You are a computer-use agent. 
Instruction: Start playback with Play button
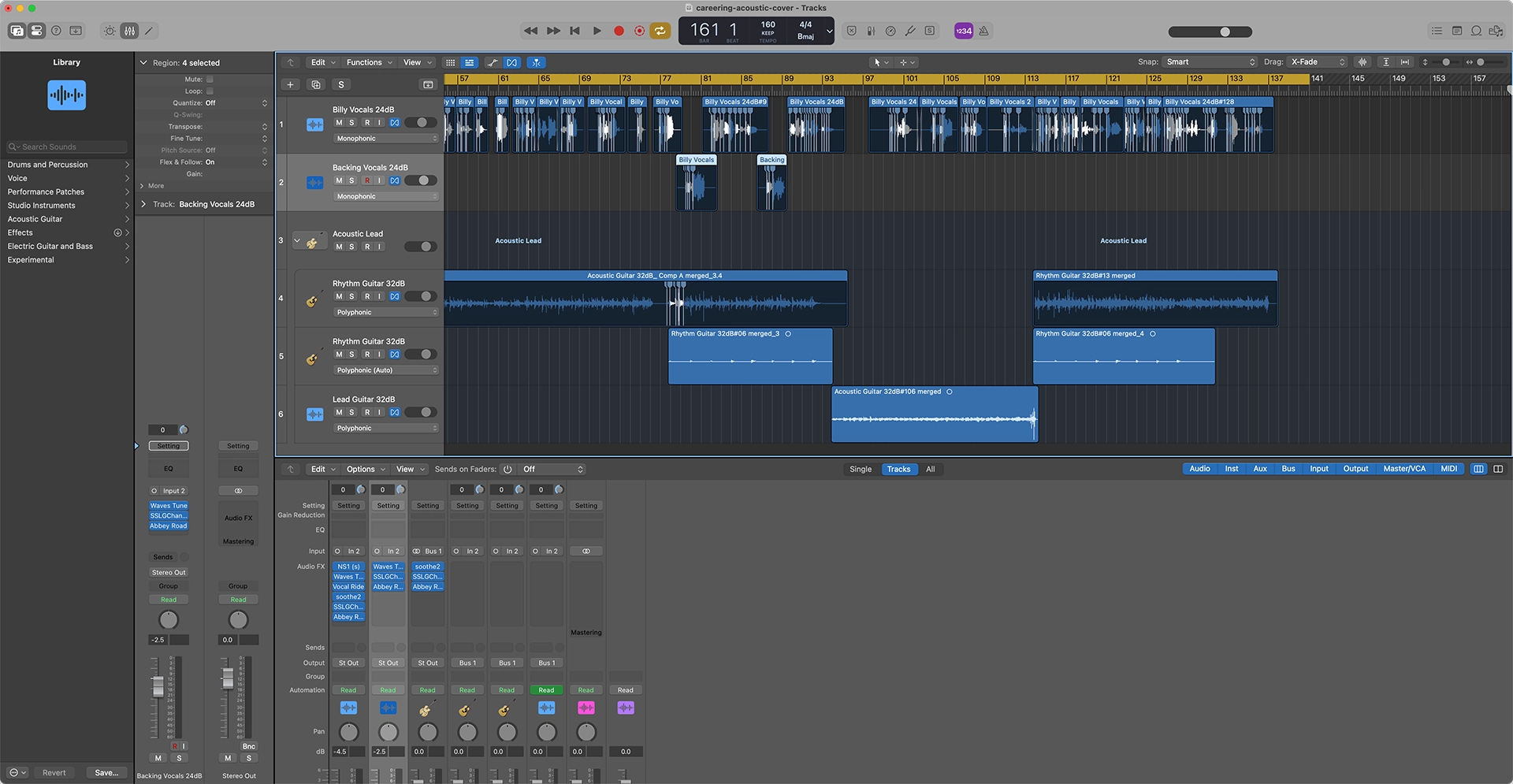[597, 31]
